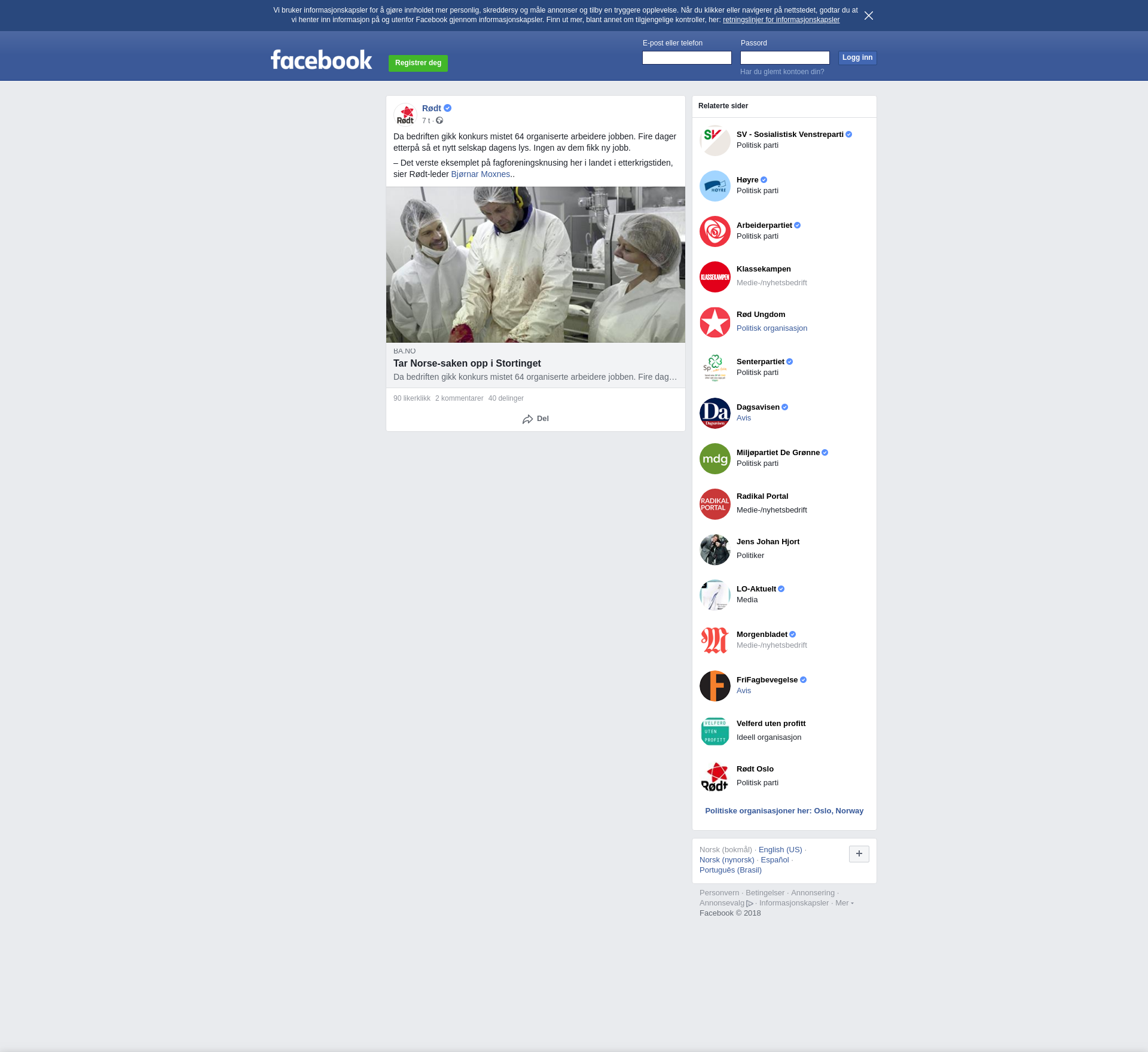Open the Personvern footer link

point(719,893)
